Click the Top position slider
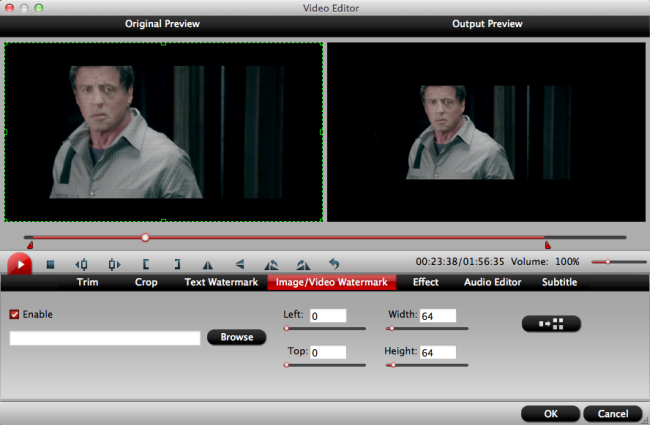650x425 pixels. tap(325, 365)
